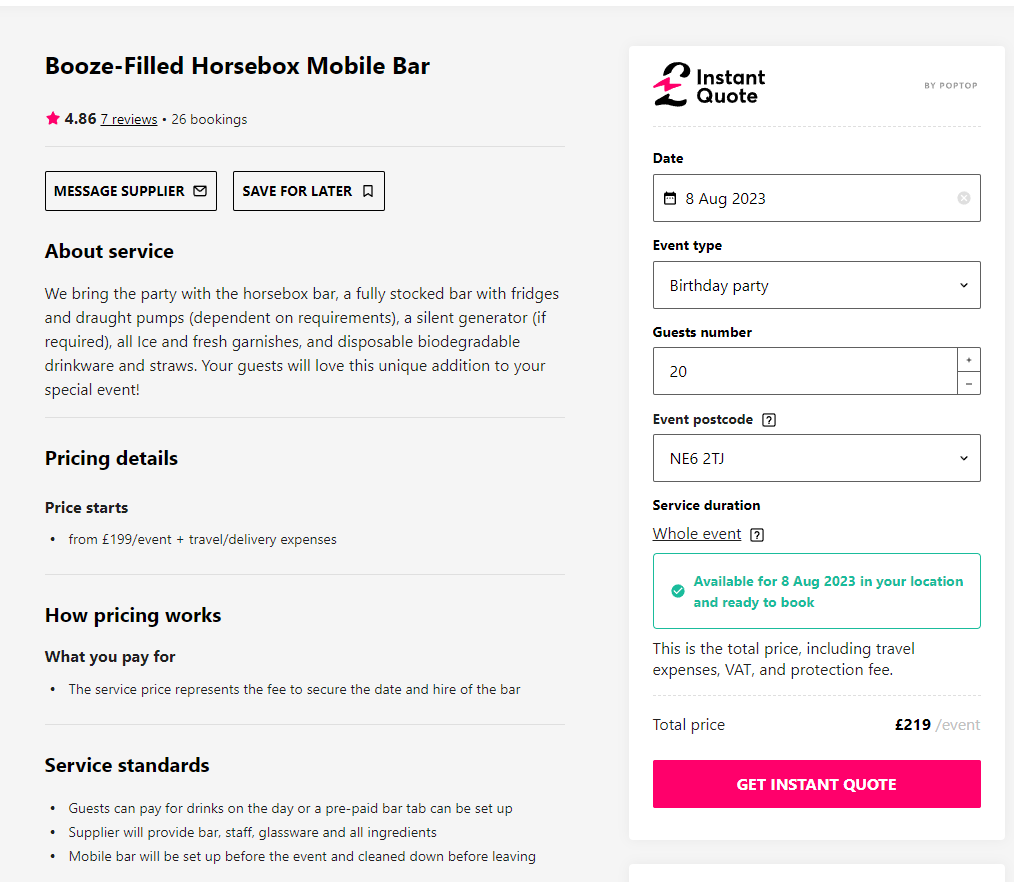This screenshot has width=1014, height=882.
Task: Click the Save for Later button
Action: (308, 191)
